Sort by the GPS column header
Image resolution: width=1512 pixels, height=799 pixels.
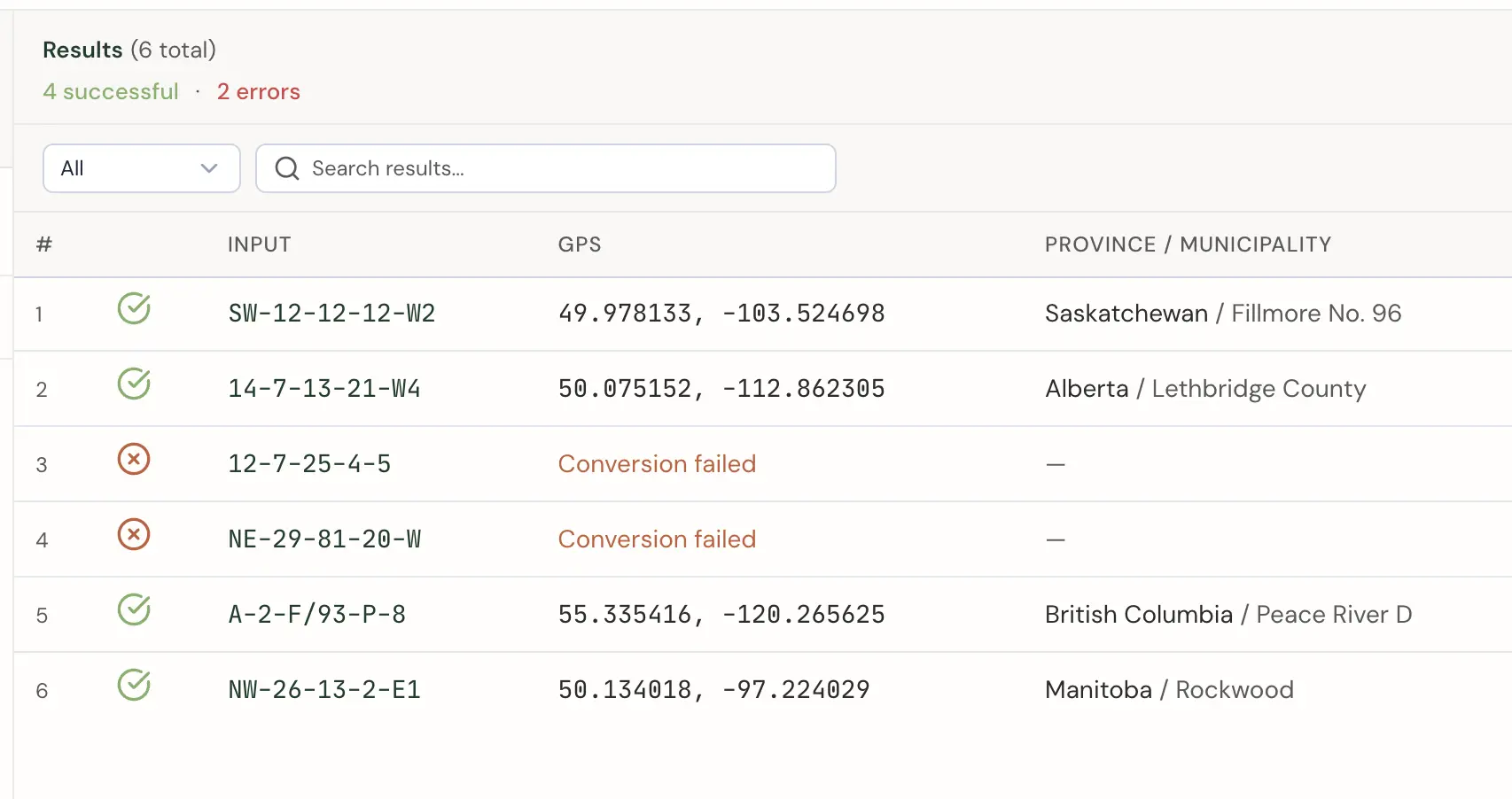[x=580, y=244]
